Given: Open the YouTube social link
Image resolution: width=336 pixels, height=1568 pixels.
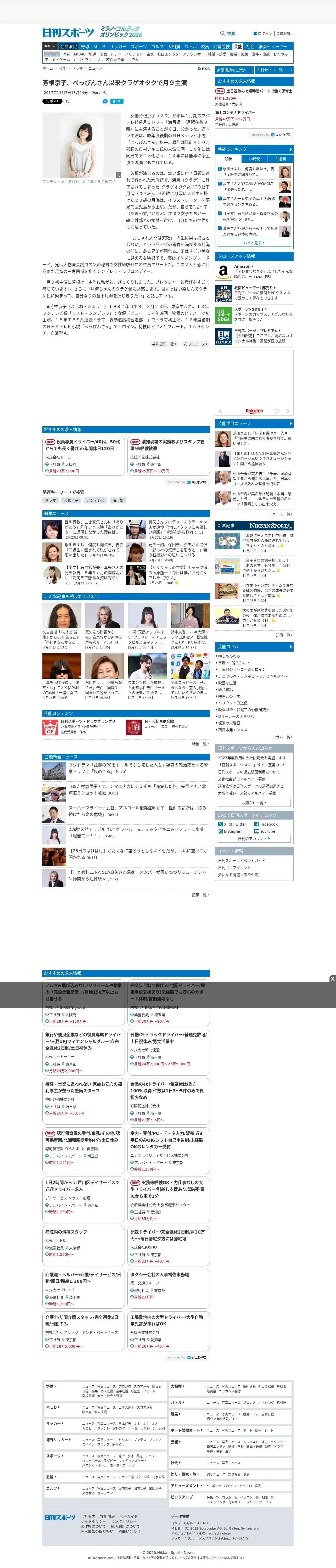Looking at the screenshot, I should coord(265,831).
